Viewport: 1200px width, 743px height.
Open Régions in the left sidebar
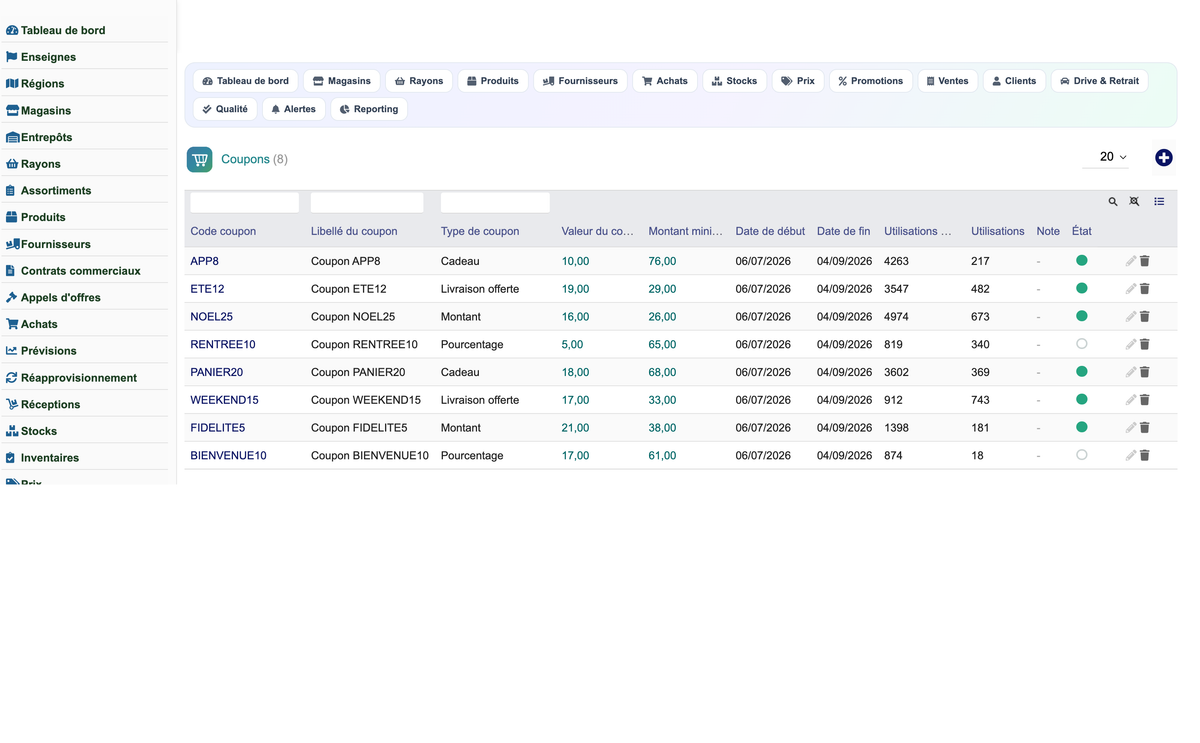pyautogui.click(x=43, y=84)
